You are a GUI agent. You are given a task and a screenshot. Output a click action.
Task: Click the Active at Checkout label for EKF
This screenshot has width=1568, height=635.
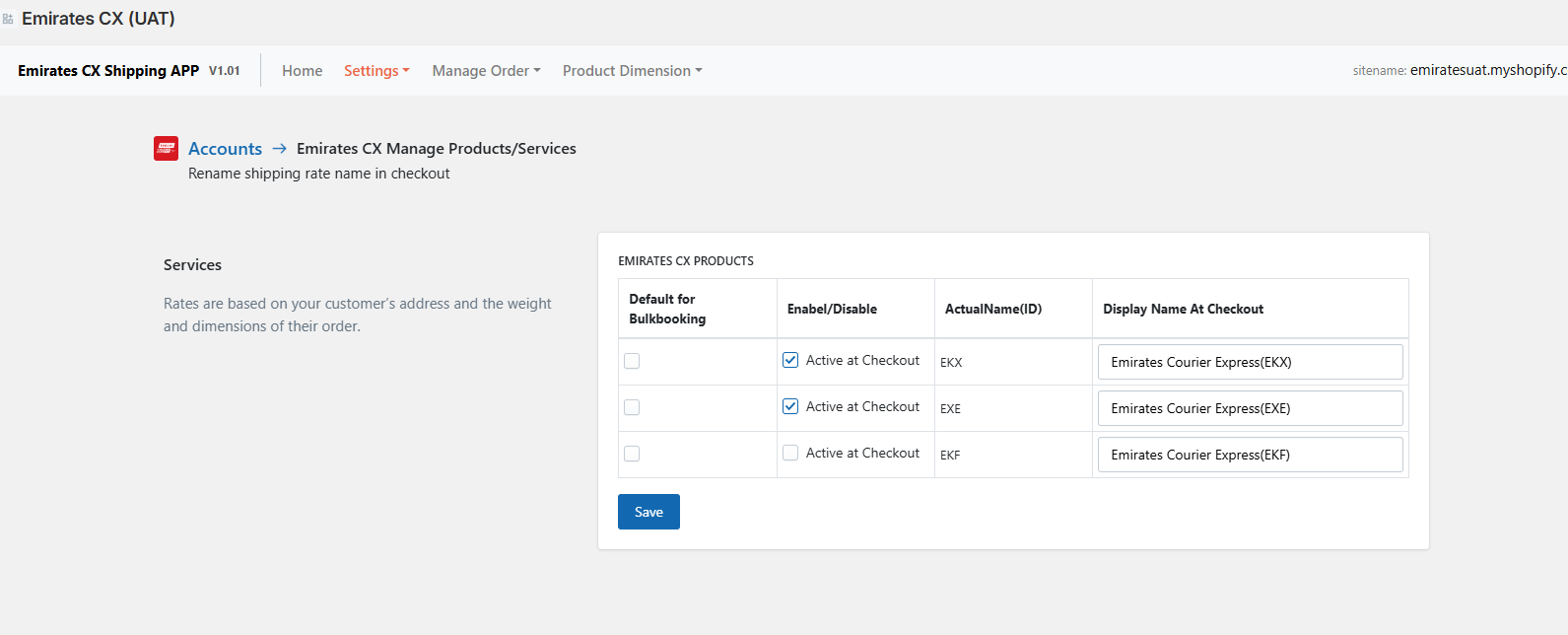coord(862,453)
